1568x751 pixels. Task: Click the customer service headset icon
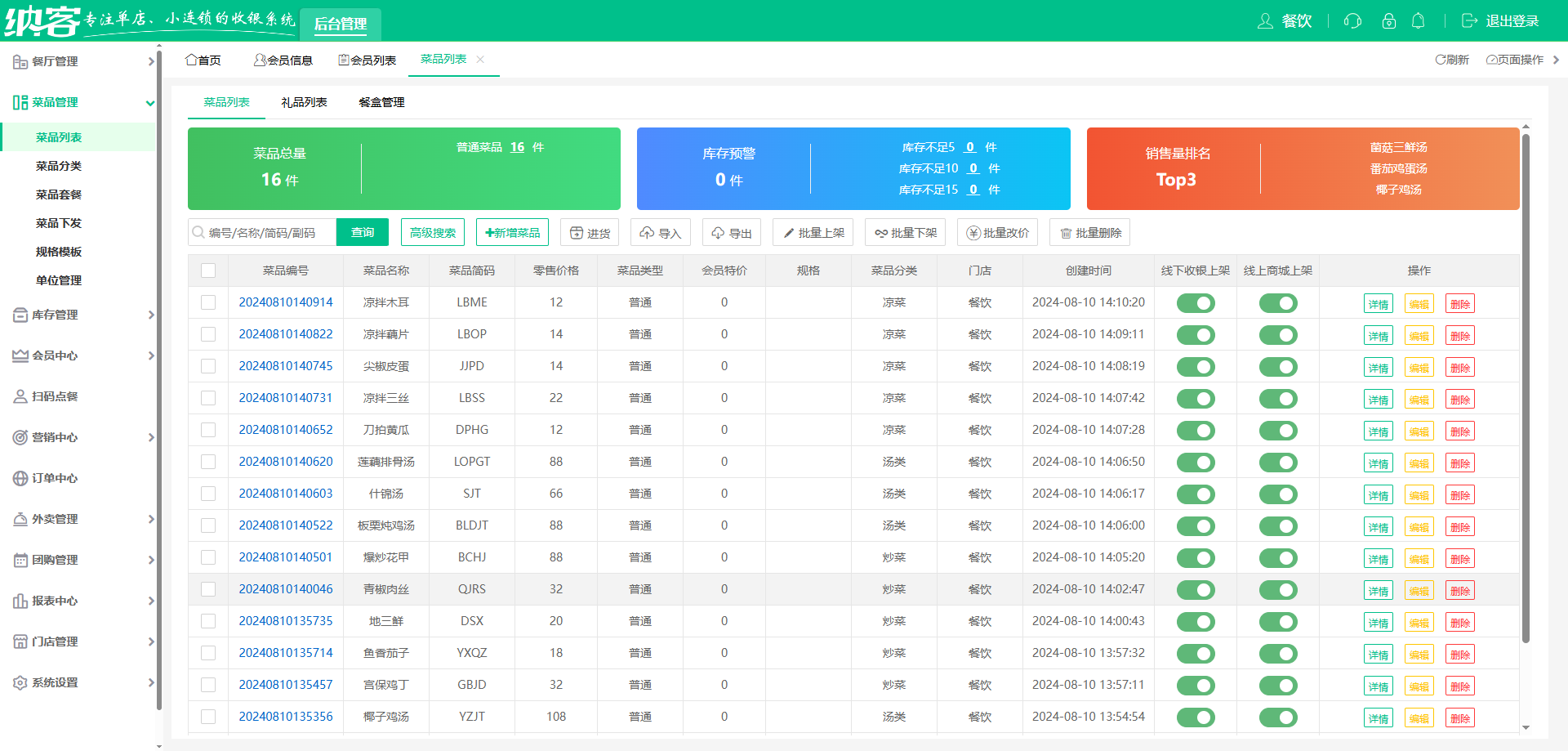point(1352,21)
